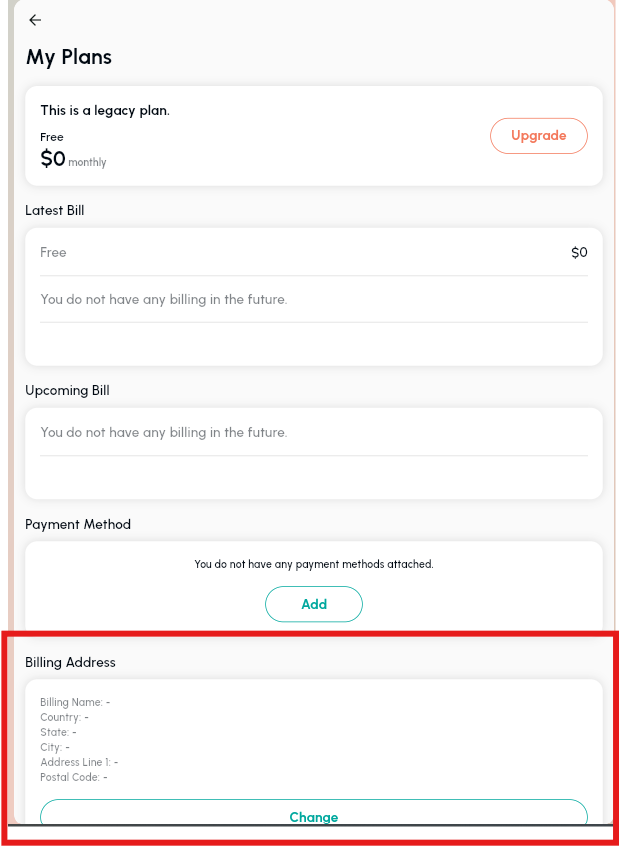The height and width of the screenshot is (847, 619).
Task: Click the Upcoming Bill section heading
Action: 67,390
